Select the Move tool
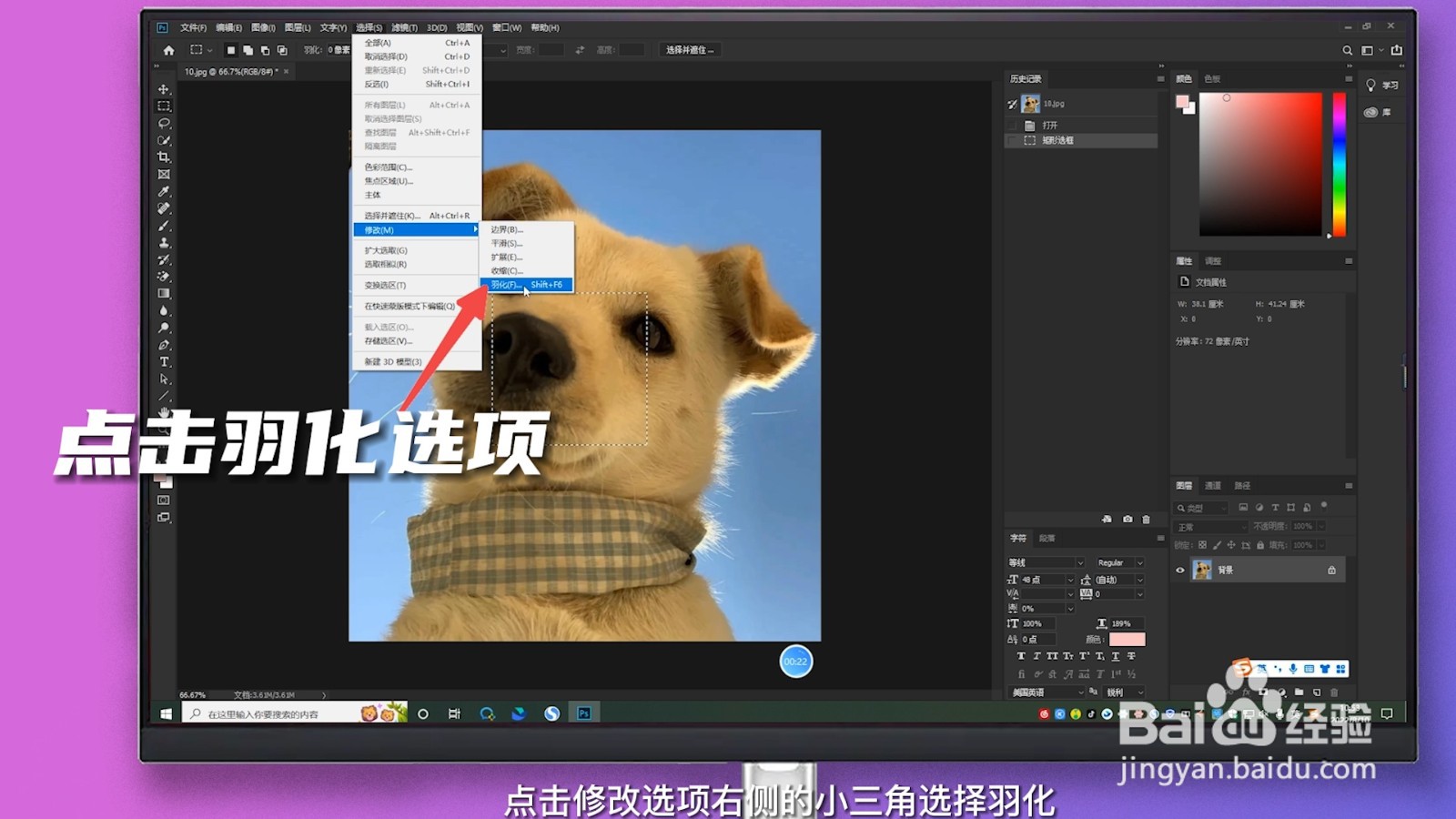The height and width of the screenshot is (819, 1456). [x=164, y=89]
